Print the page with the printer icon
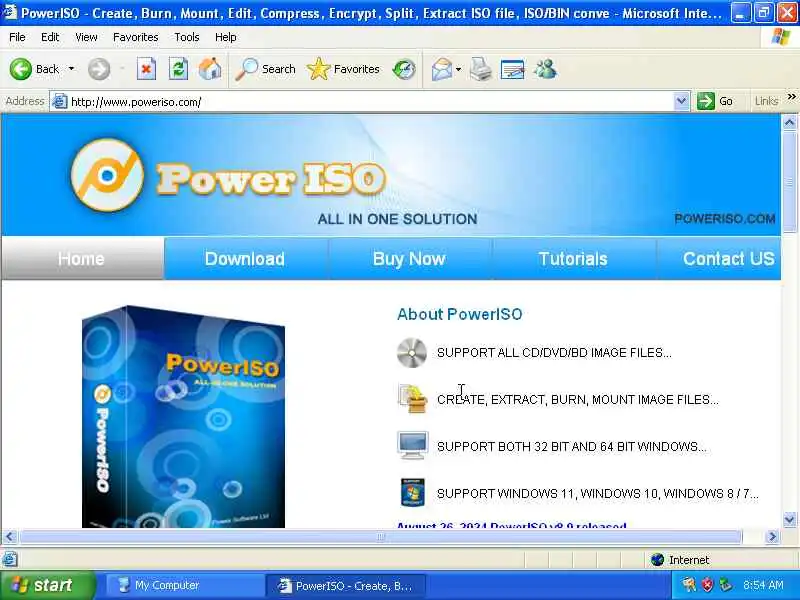The height and width of the screenshot is (600, 800). point(481,69)
